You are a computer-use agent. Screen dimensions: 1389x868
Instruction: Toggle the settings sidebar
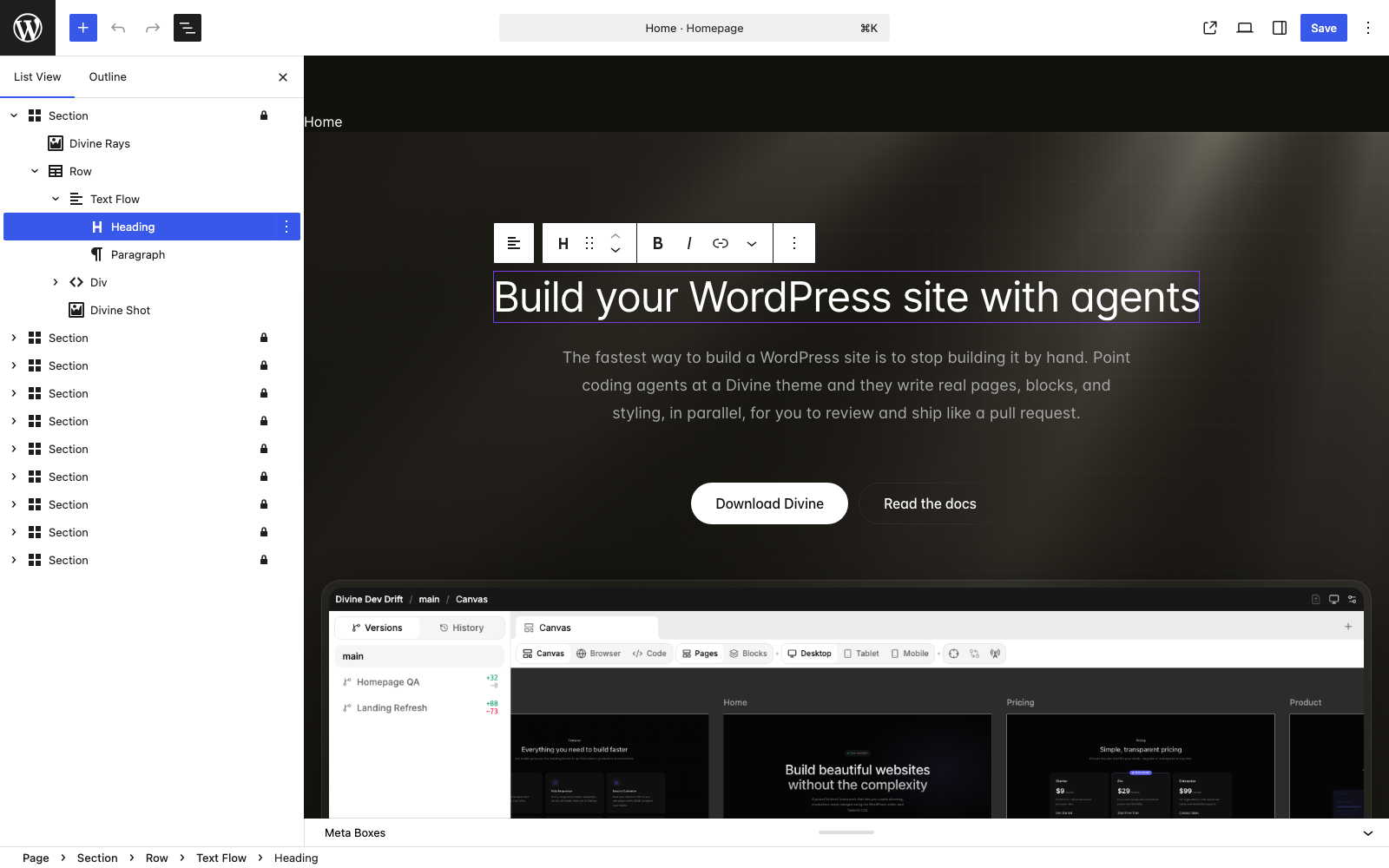tap(1280, 28)
